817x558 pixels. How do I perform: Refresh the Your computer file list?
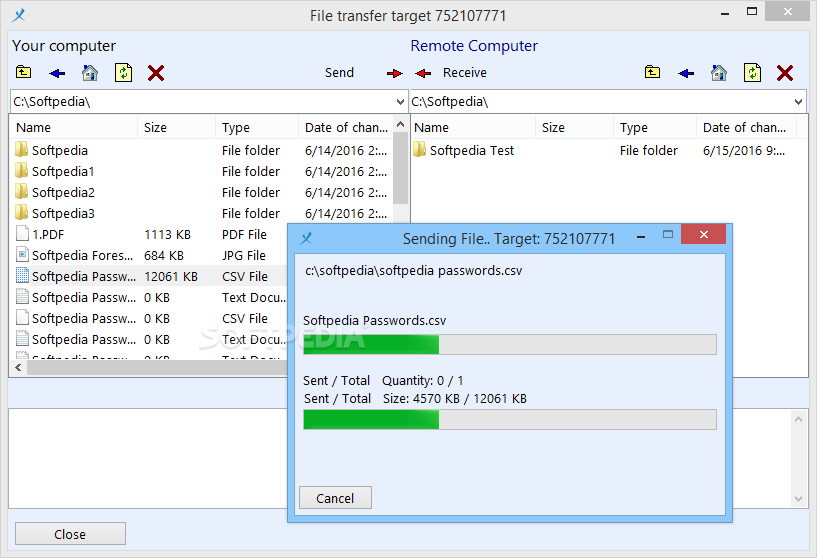[123, 72]
